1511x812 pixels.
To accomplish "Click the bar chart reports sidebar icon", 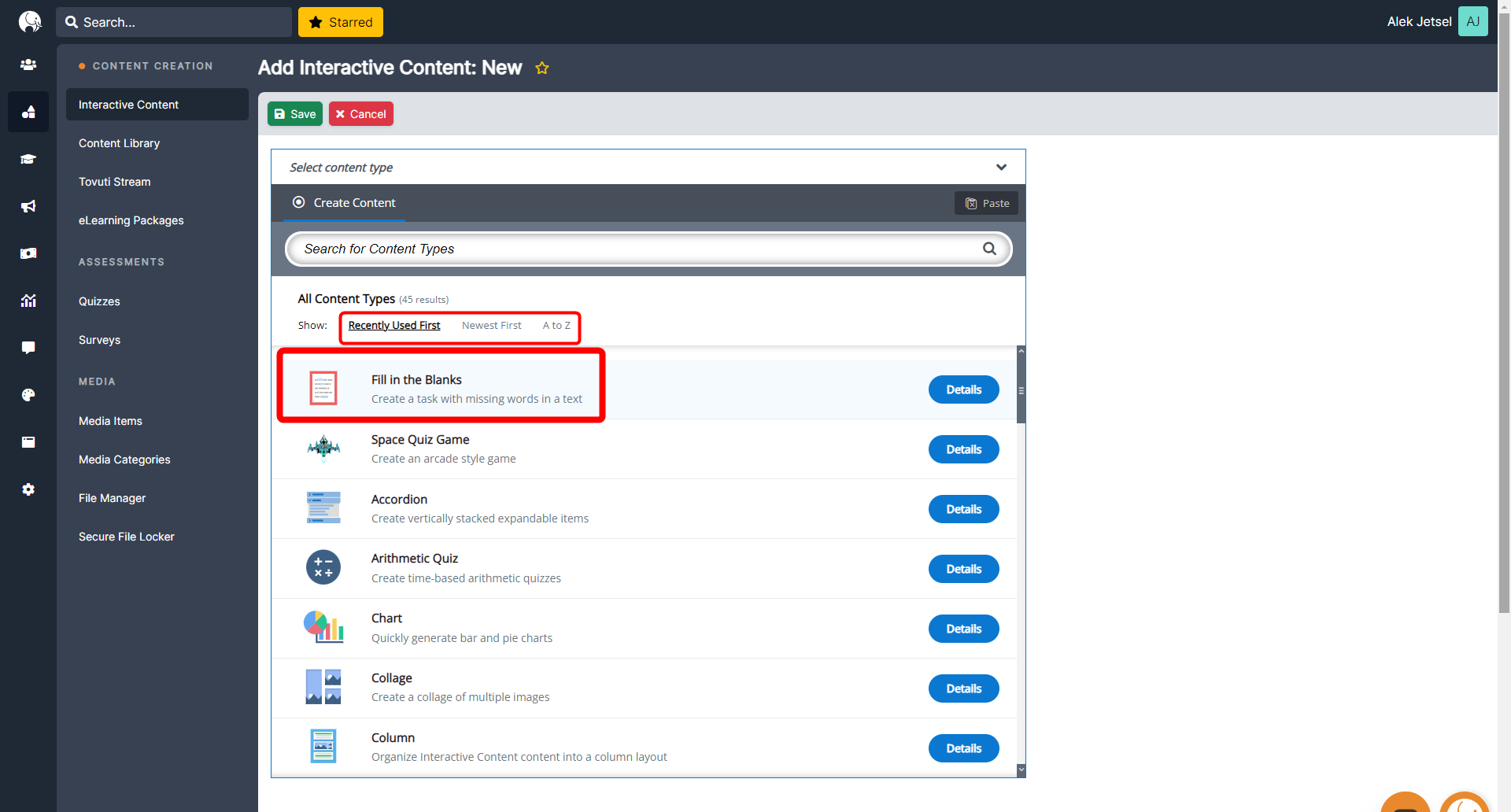I will tap(28, 301).
